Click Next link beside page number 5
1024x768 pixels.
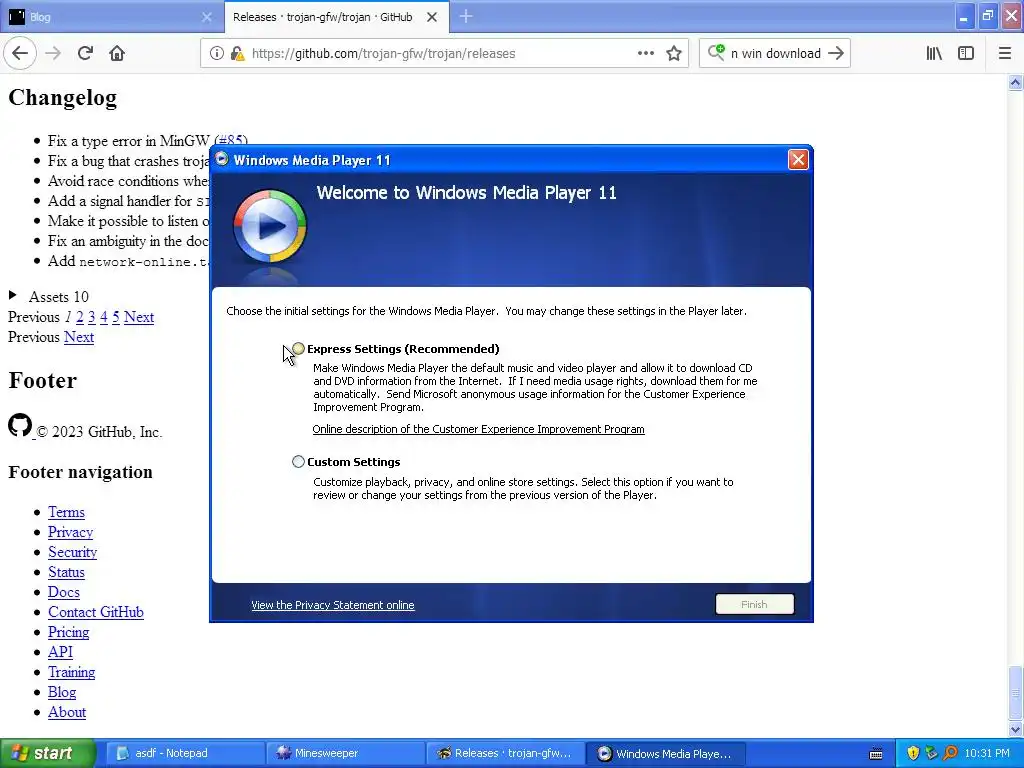[x=138, y=317]
